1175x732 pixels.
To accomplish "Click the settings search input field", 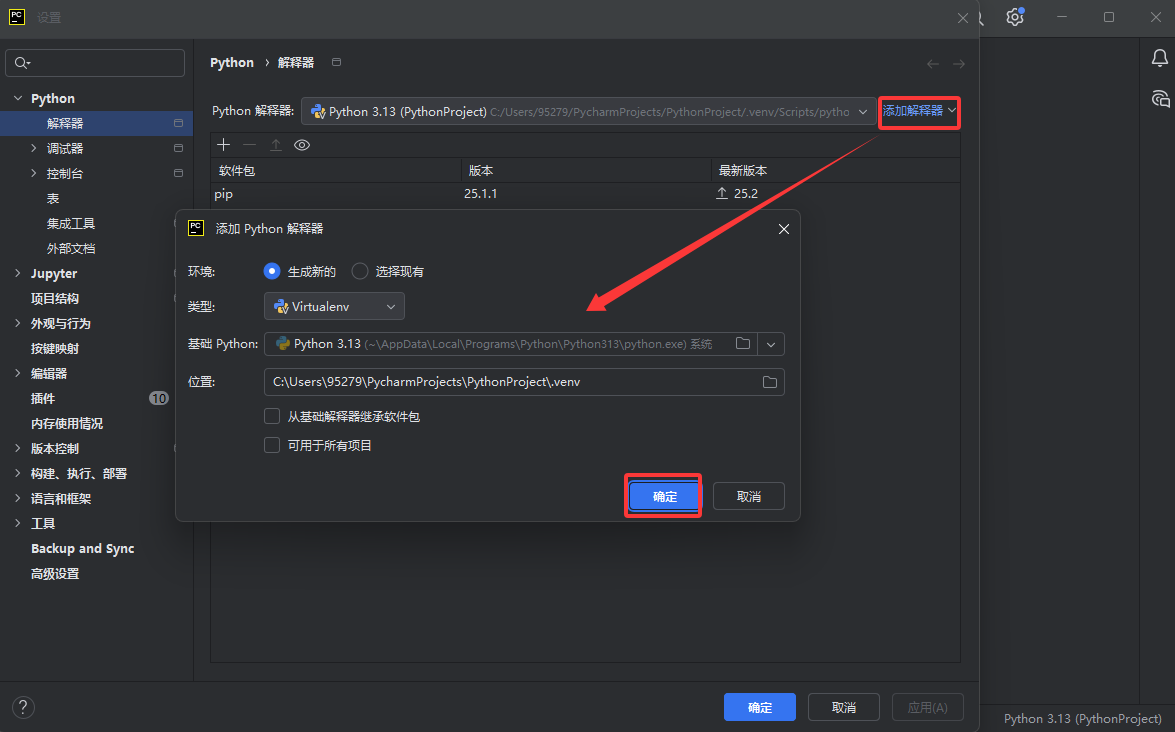I will (95, 63).
